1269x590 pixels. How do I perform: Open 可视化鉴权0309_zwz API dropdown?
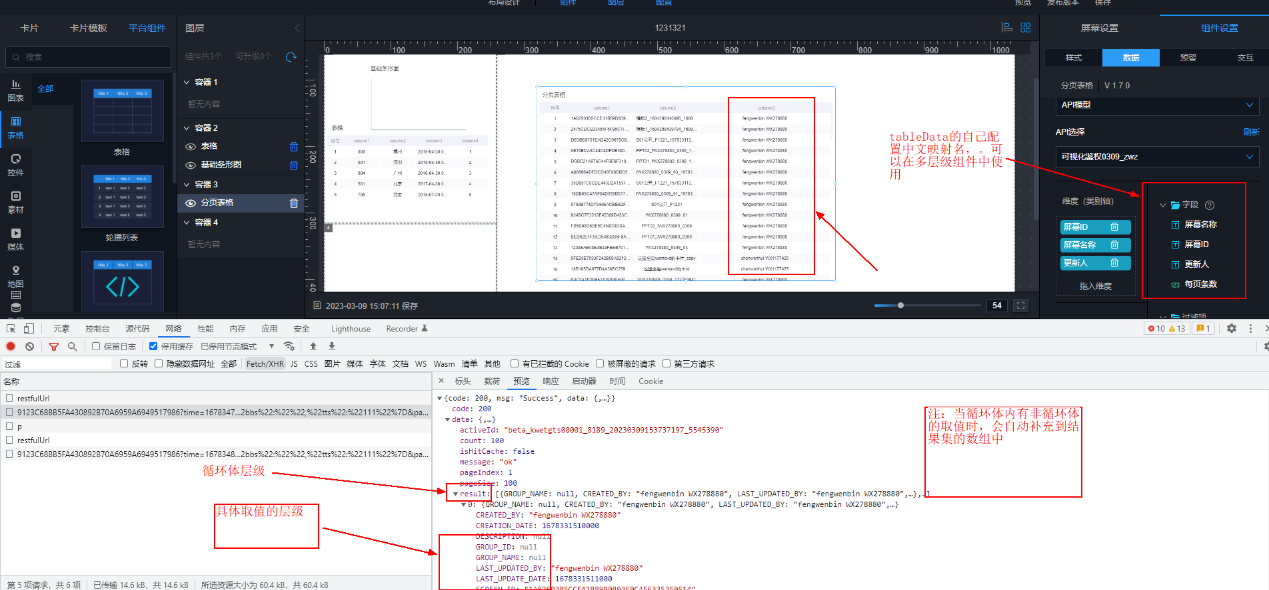tap(1157, 157)
